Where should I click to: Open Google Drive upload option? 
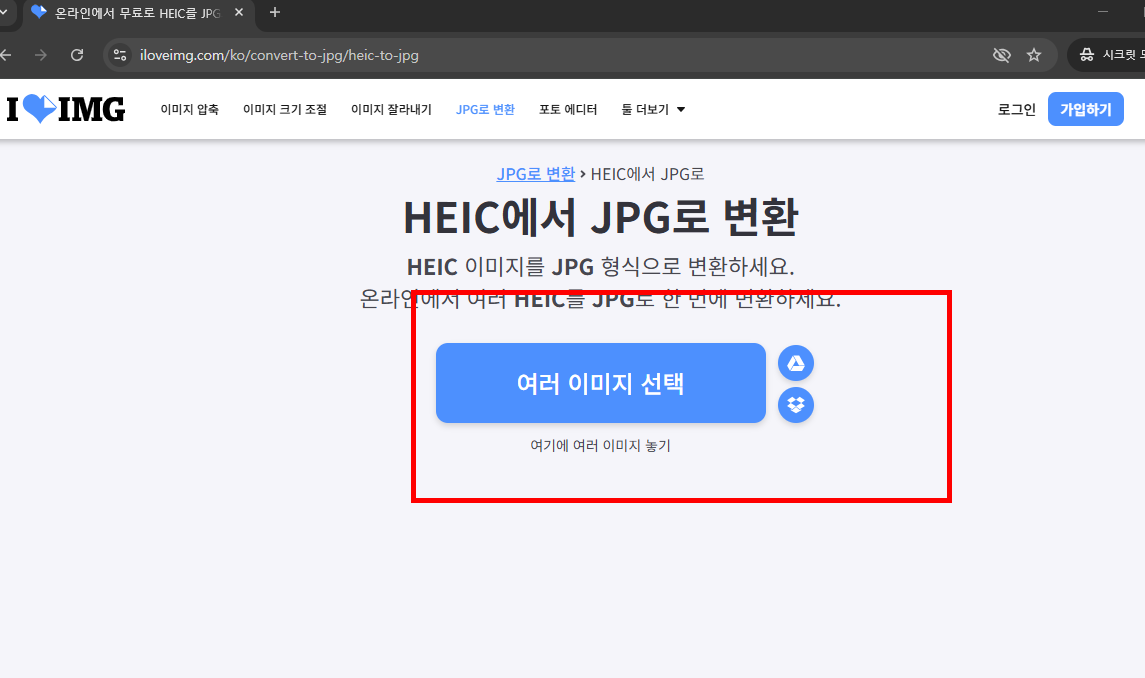click(x=795, y=363)
